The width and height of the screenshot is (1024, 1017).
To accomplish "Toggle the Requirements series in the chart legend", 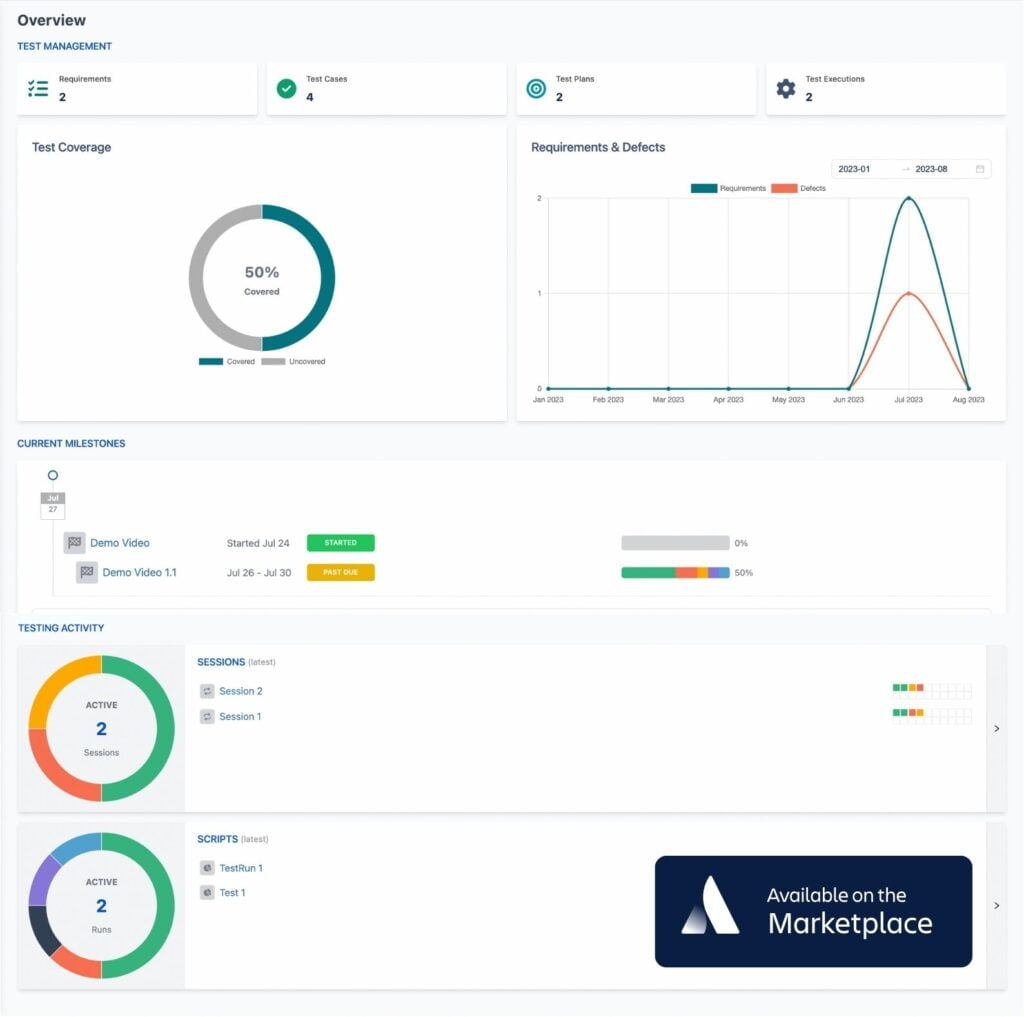I will pyautogui.click(x=728, y=188).
